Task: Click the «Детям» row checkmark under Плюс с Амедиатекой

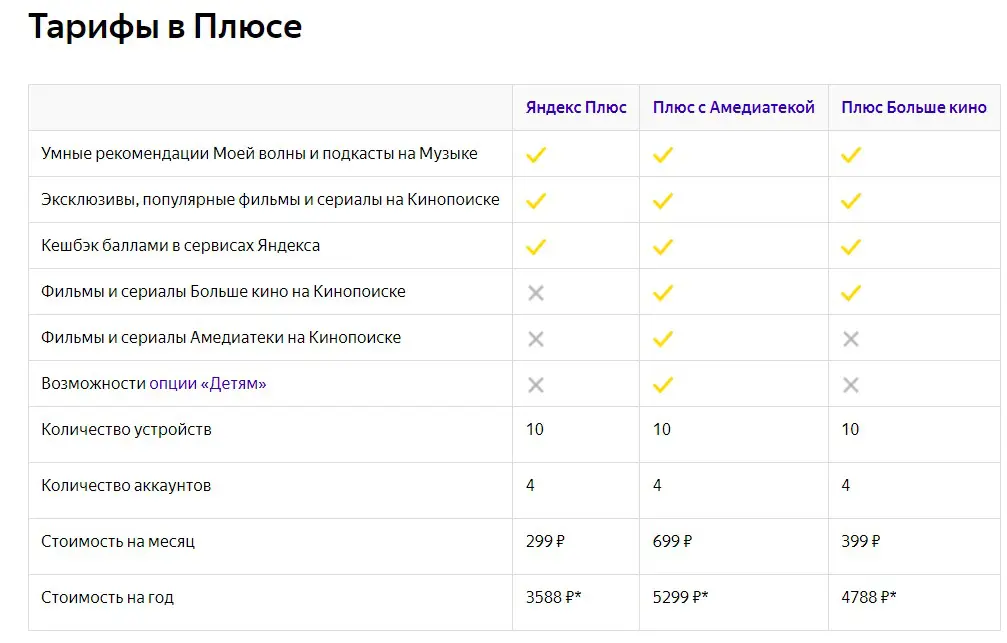Action: tap(663, 385)
